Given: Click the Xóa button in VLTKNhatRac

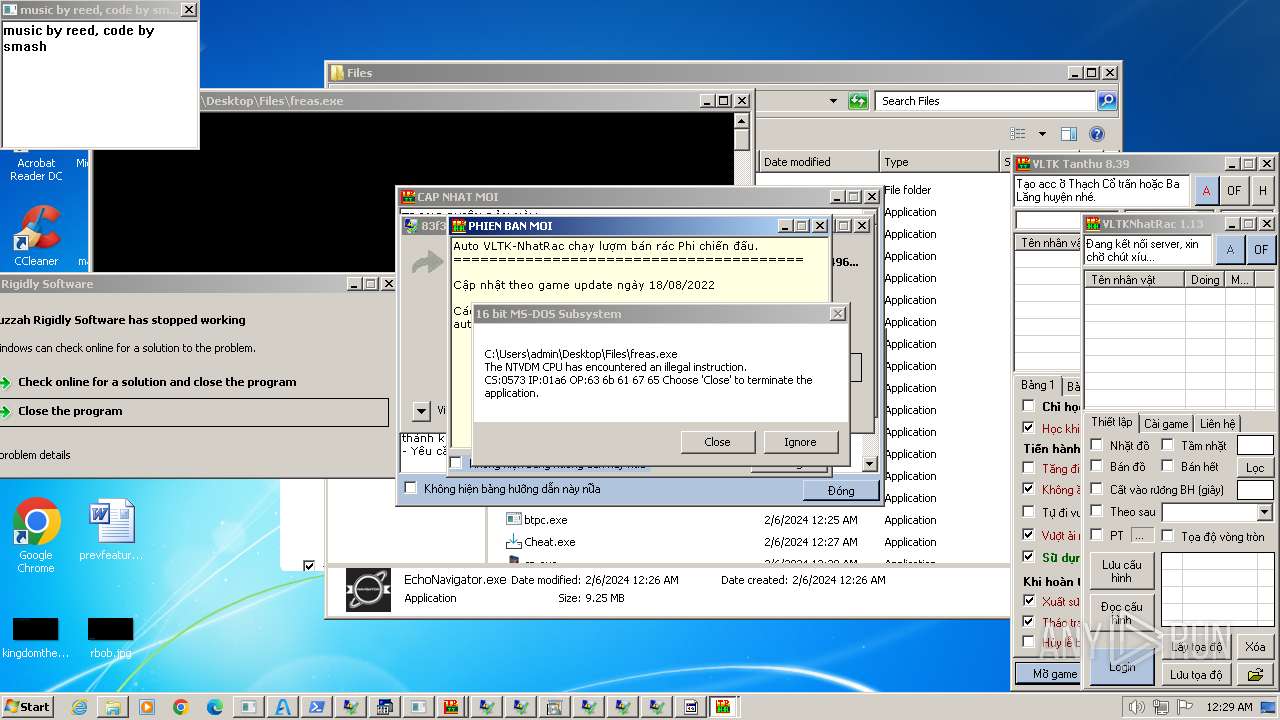Looking at the screenshot, I should (1256, 647).
